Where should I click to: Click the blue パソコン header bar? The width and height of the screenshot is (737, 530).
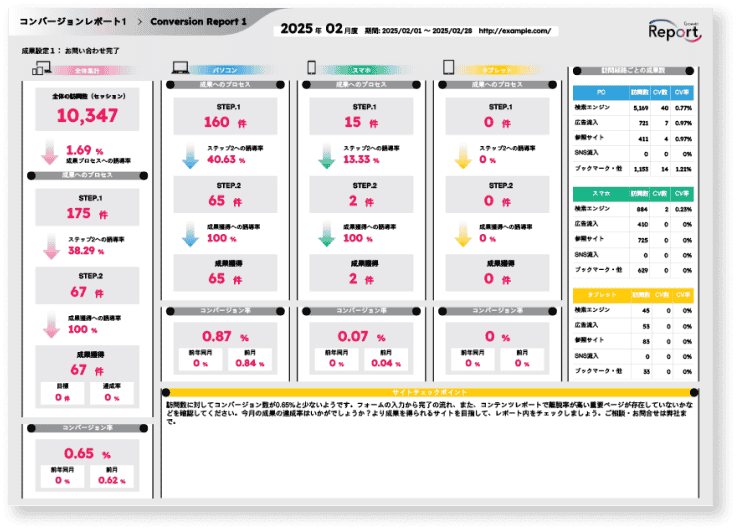coord(226,70)
